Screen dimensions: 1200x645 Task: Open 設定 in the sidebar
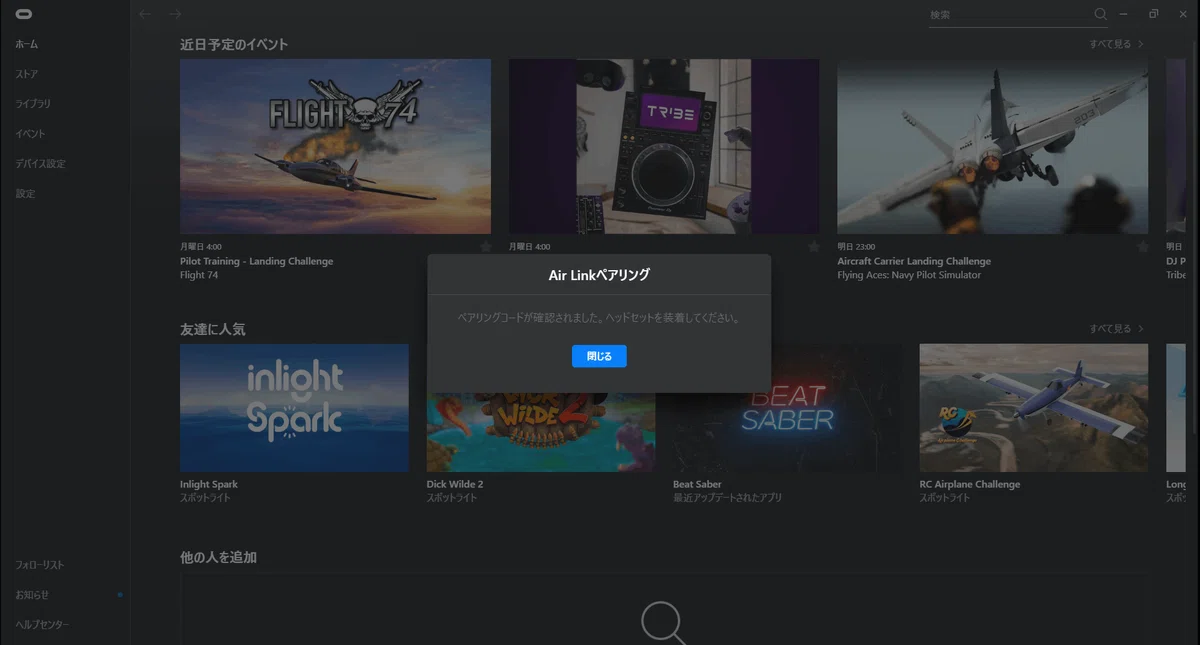coord(25,194)
